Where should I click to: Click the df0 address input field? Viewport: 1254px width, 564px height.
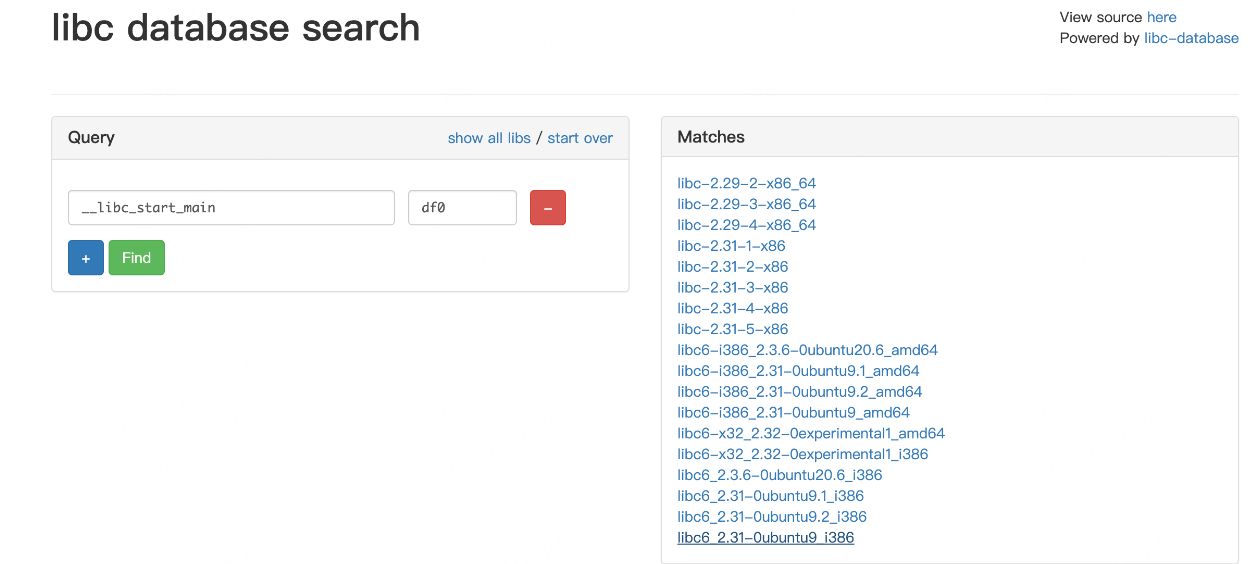(x=462, y=208)
